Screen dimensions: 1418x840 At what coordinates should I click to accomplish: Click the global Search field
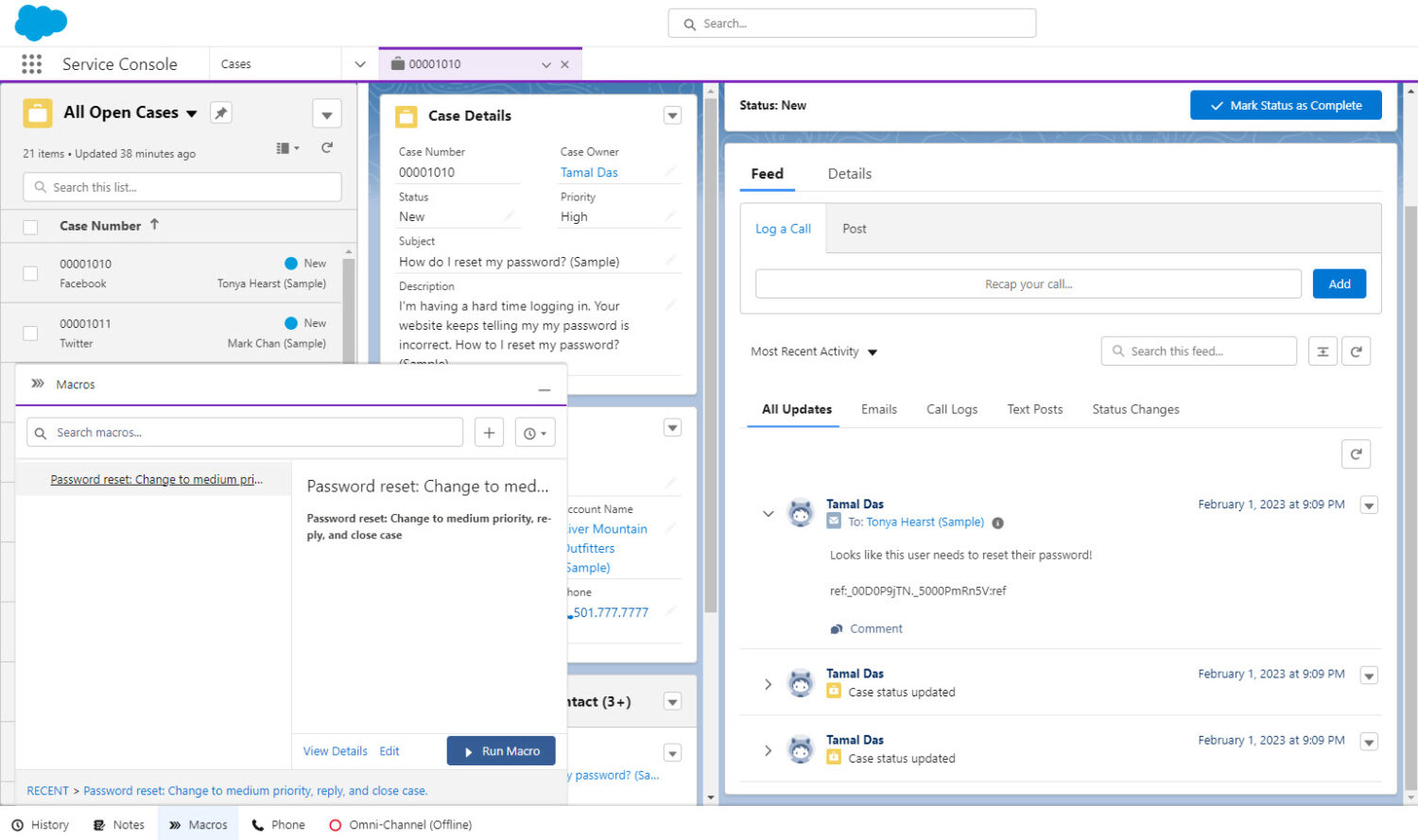click(852, 24)
